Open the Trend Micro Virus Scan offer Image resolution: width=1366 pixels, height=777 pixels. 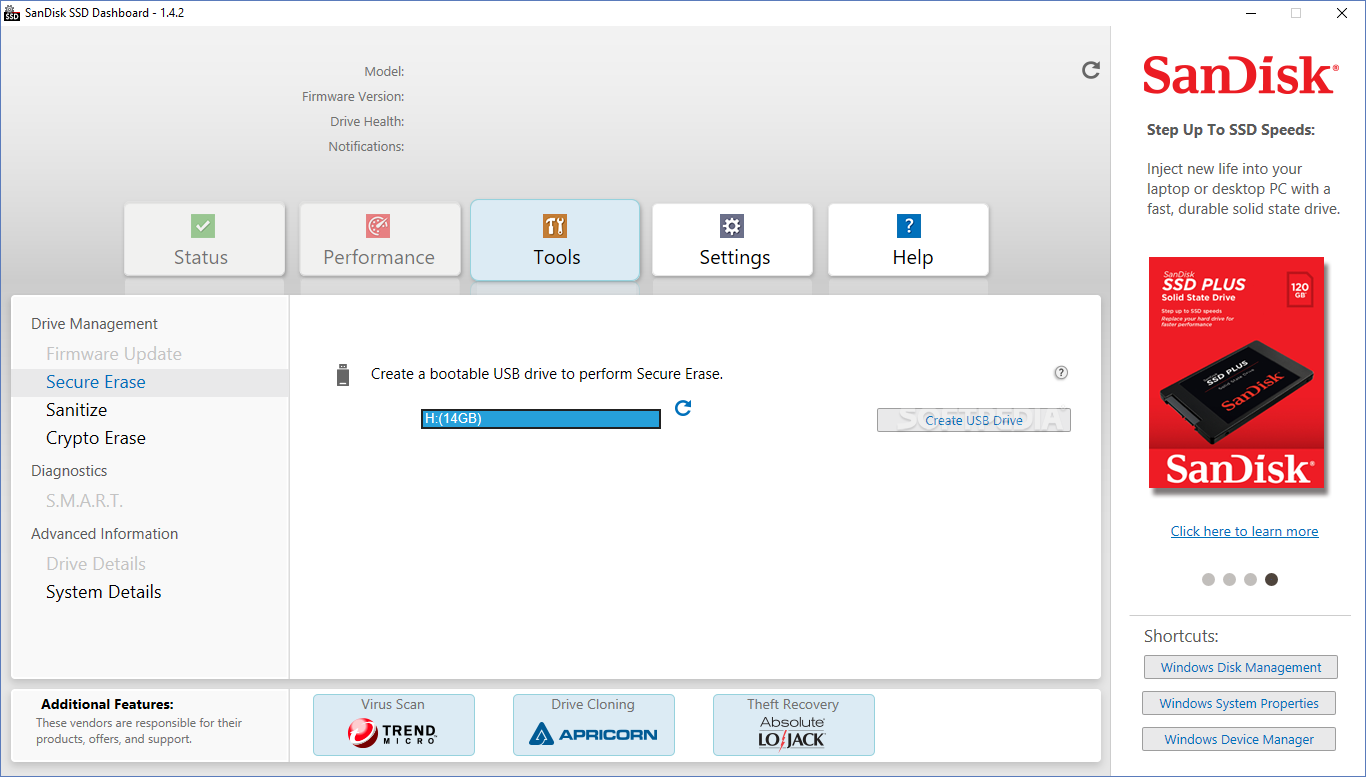(394, 725)
